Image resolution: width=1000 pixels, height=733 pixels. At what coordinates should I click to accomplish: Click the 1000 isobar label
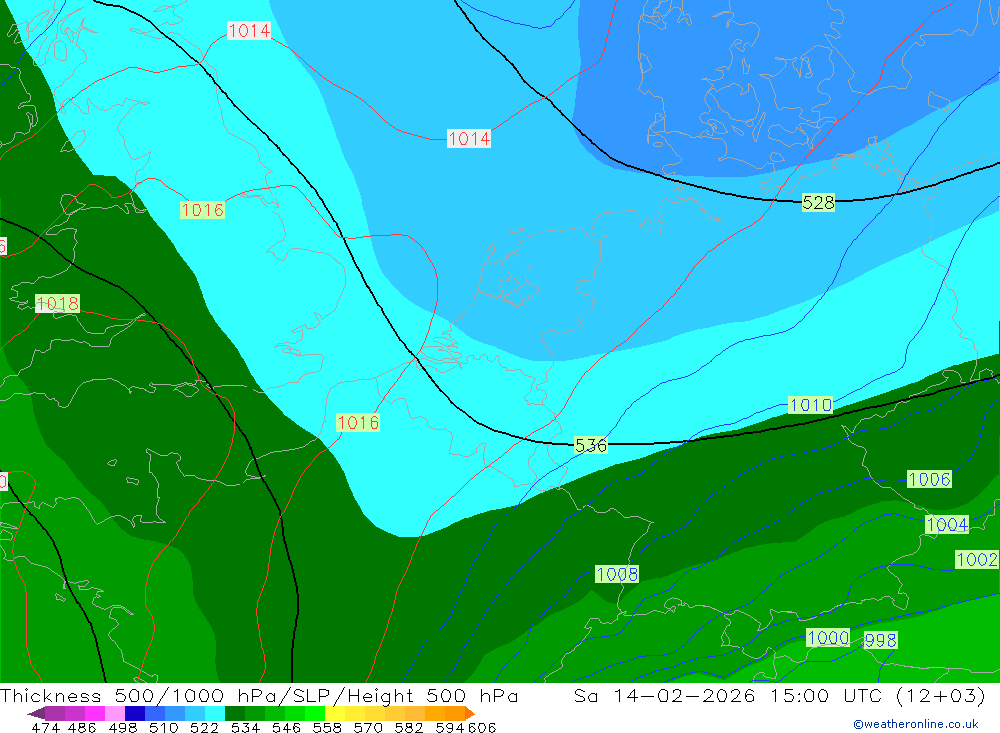(x=828, y=637)
